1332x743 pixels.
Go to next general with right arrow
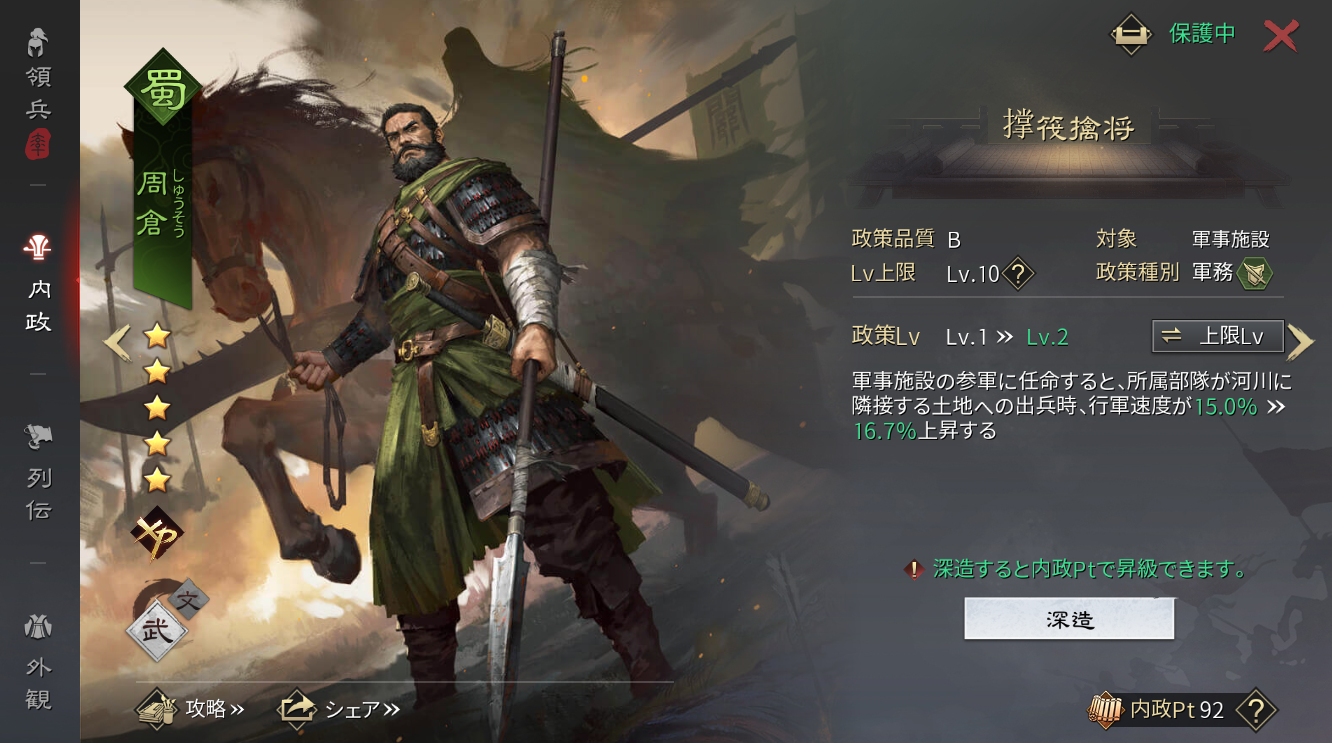click(1300, 341)
